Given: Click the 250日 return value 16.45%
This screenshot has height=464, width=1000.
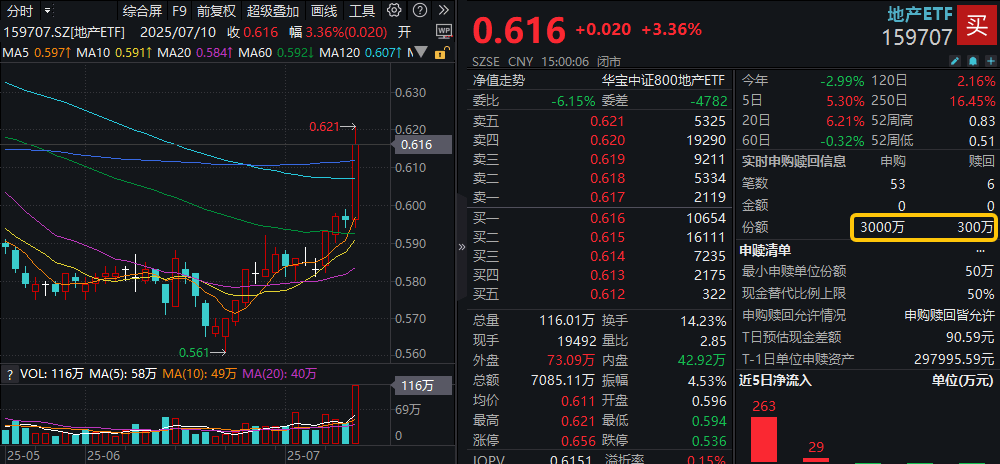Looking at the screenshot, I should (973, 101).
